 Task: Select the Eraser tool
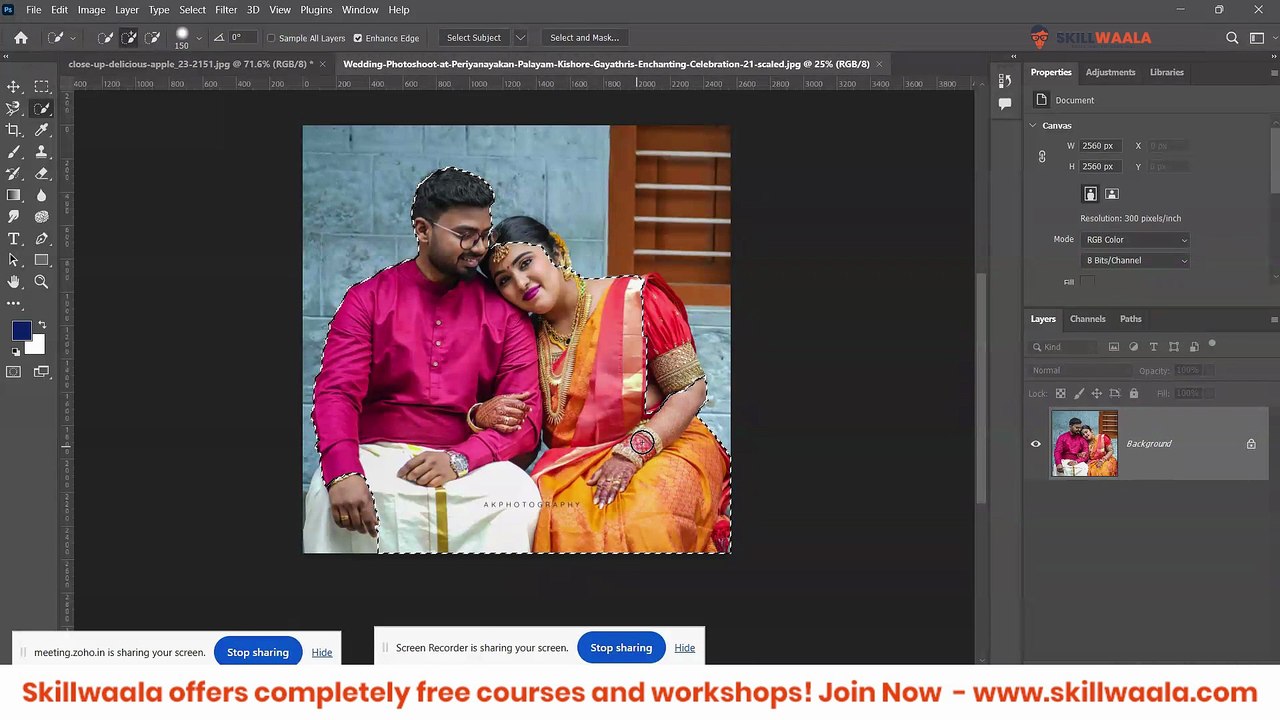pyautogui.click(x=41, y=174)
